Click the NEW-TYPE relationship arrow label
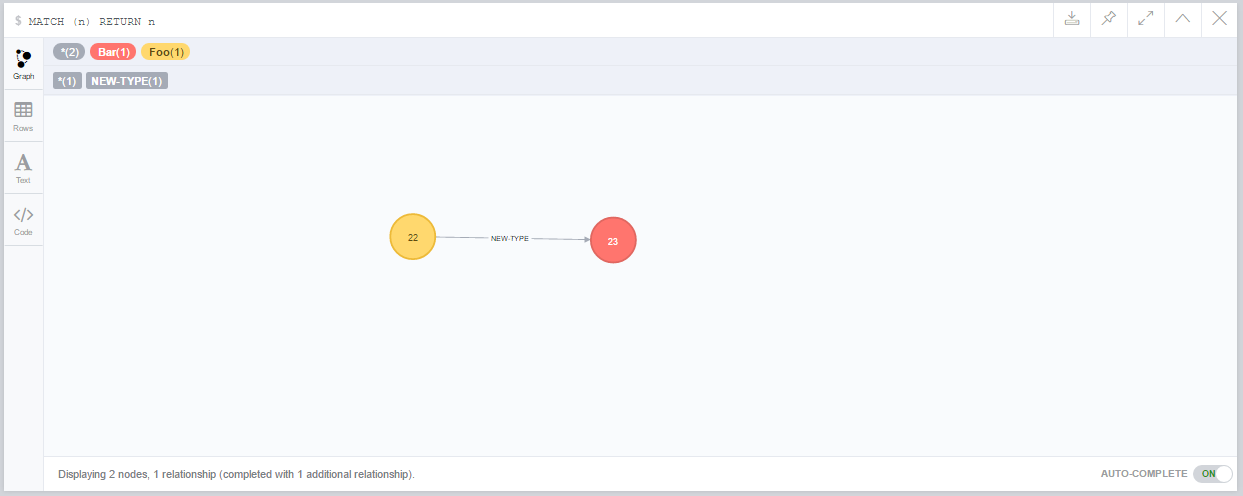This screenshot has height=496, width=1243. click(x=510, y=239)
